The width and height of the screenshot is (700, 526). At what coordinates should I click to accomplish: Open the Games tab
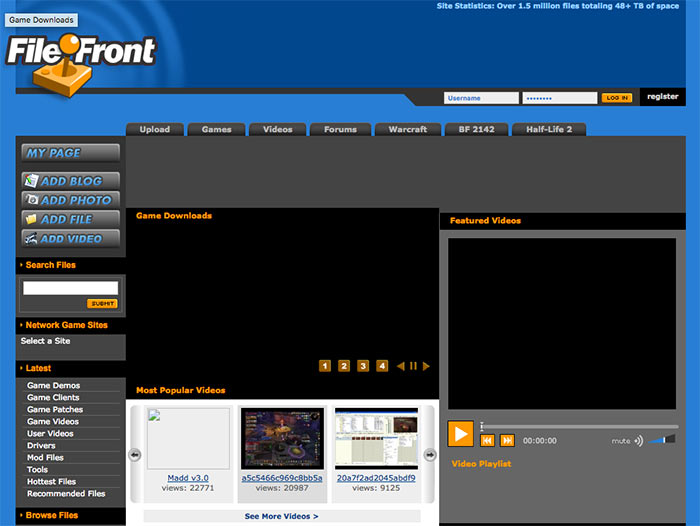tap(217, 129)
